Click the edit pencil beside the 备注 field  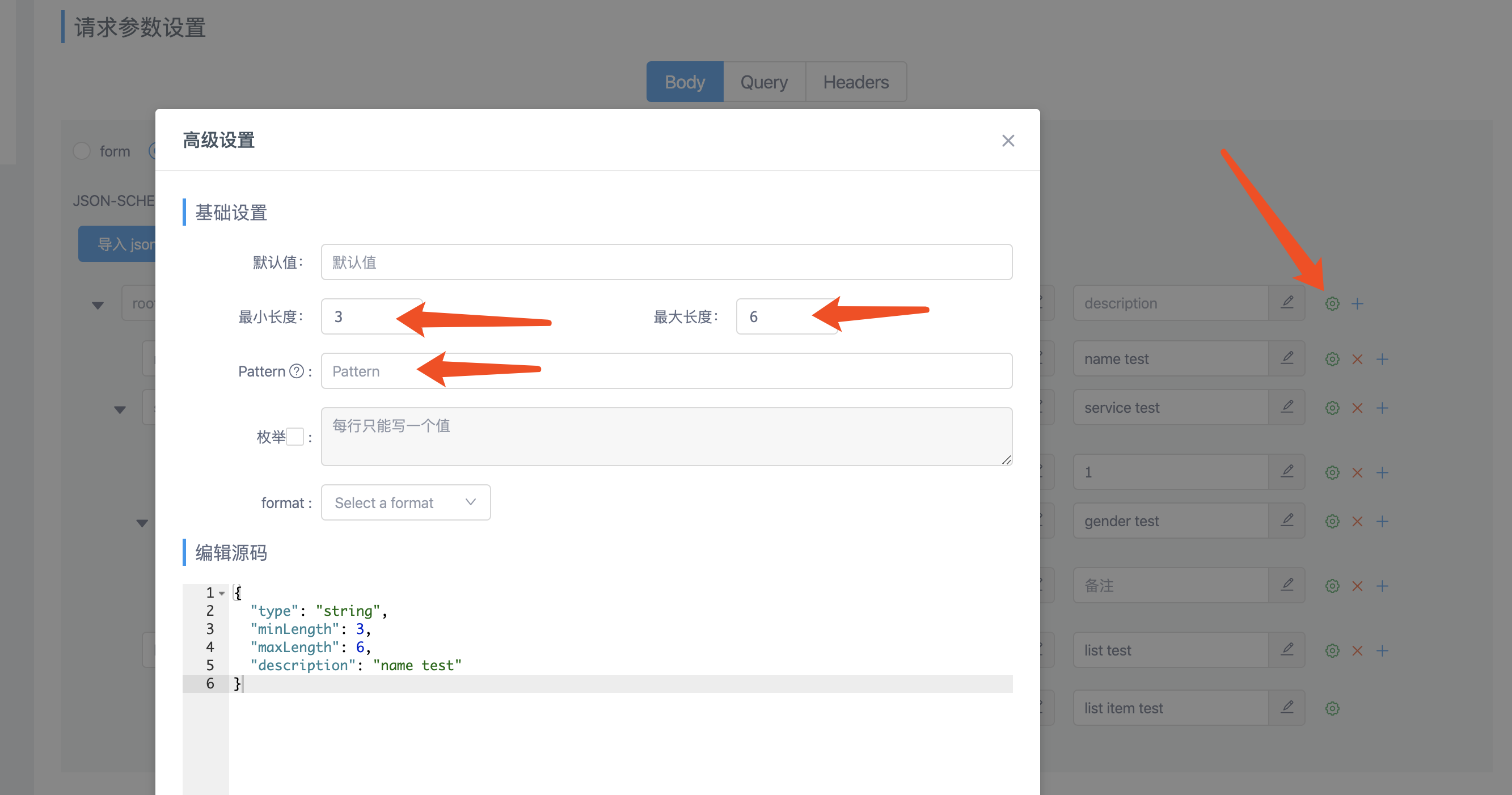click(1287, 585)
